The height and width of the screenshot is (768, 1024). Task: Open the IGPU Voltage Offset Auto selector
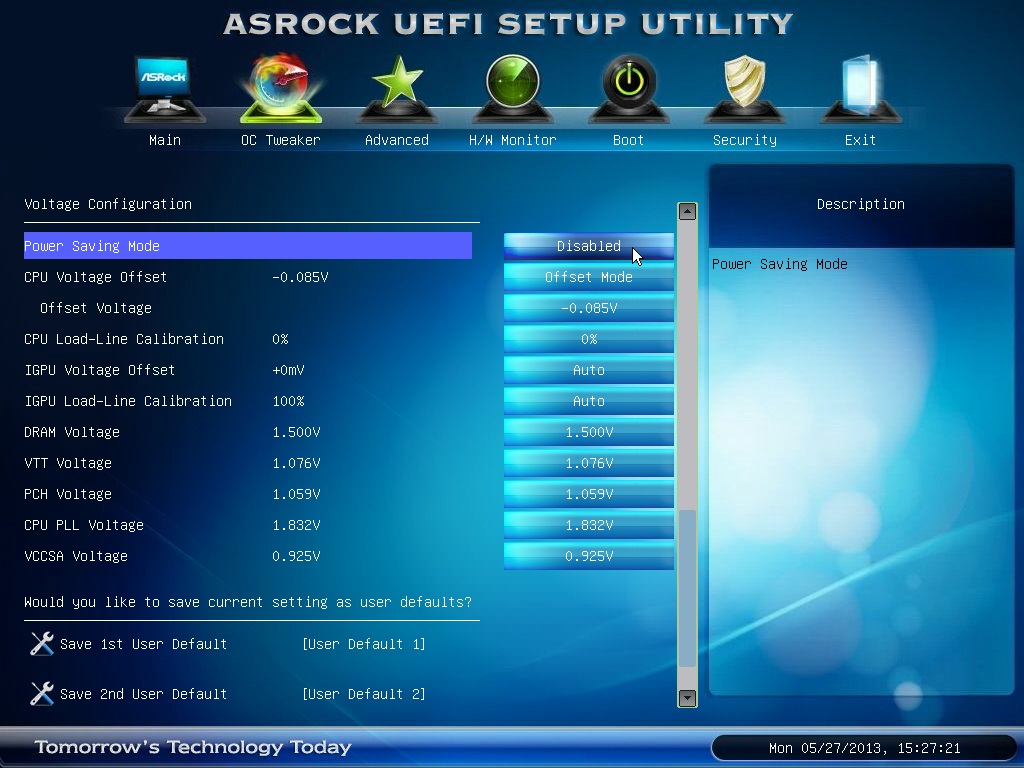click(x=589, y=370)
